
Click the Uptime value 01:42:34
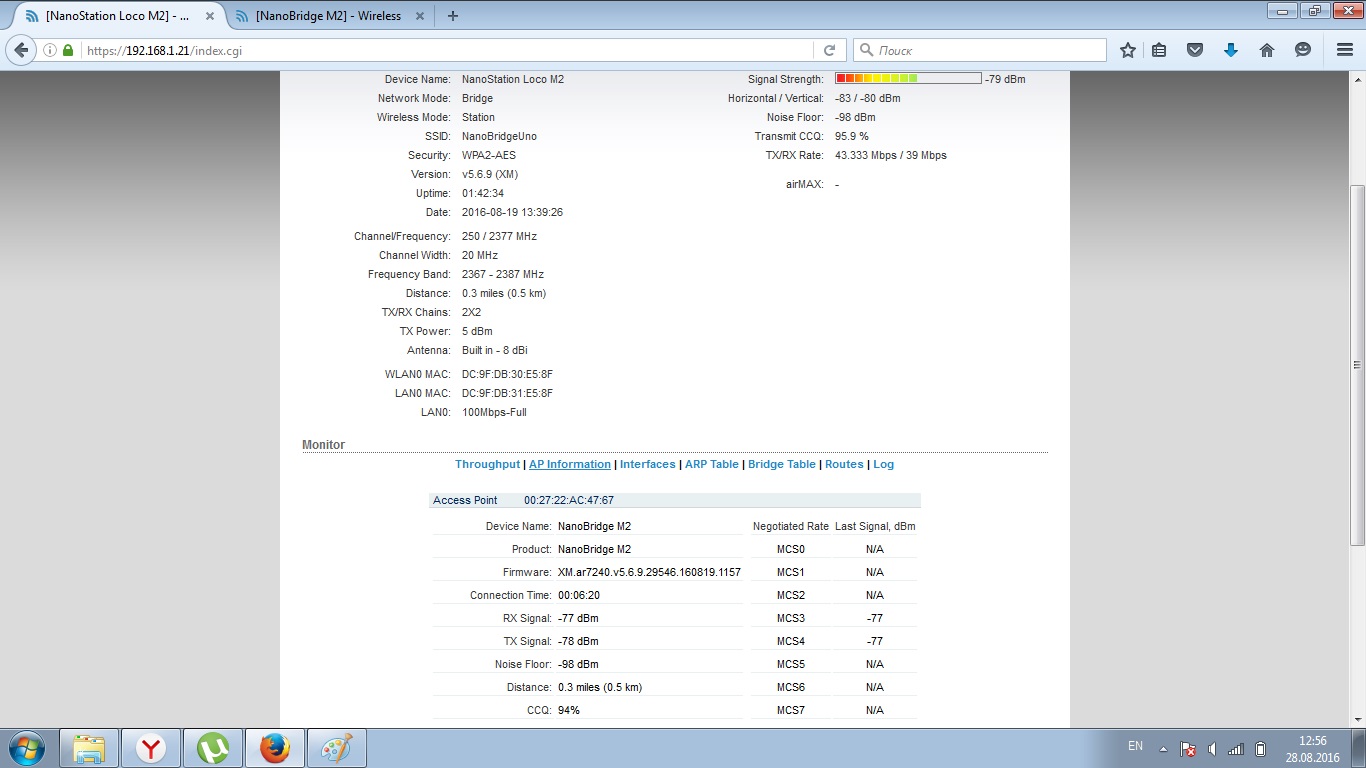pyautogui.click(x=483, y=193)
